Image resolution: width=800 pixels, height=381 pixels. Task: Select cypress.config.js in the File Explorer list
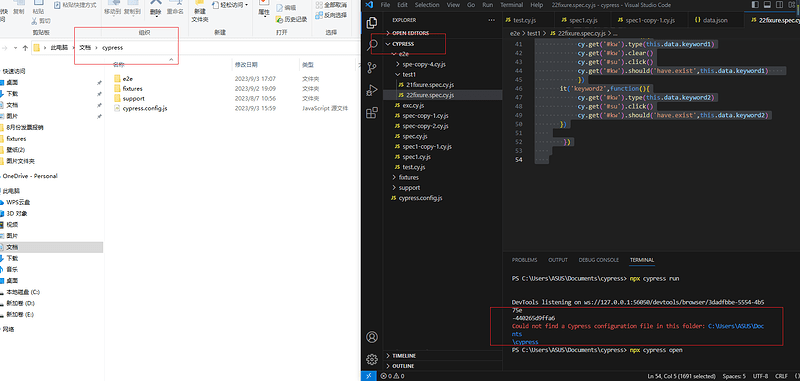click(x=145, y=108)
